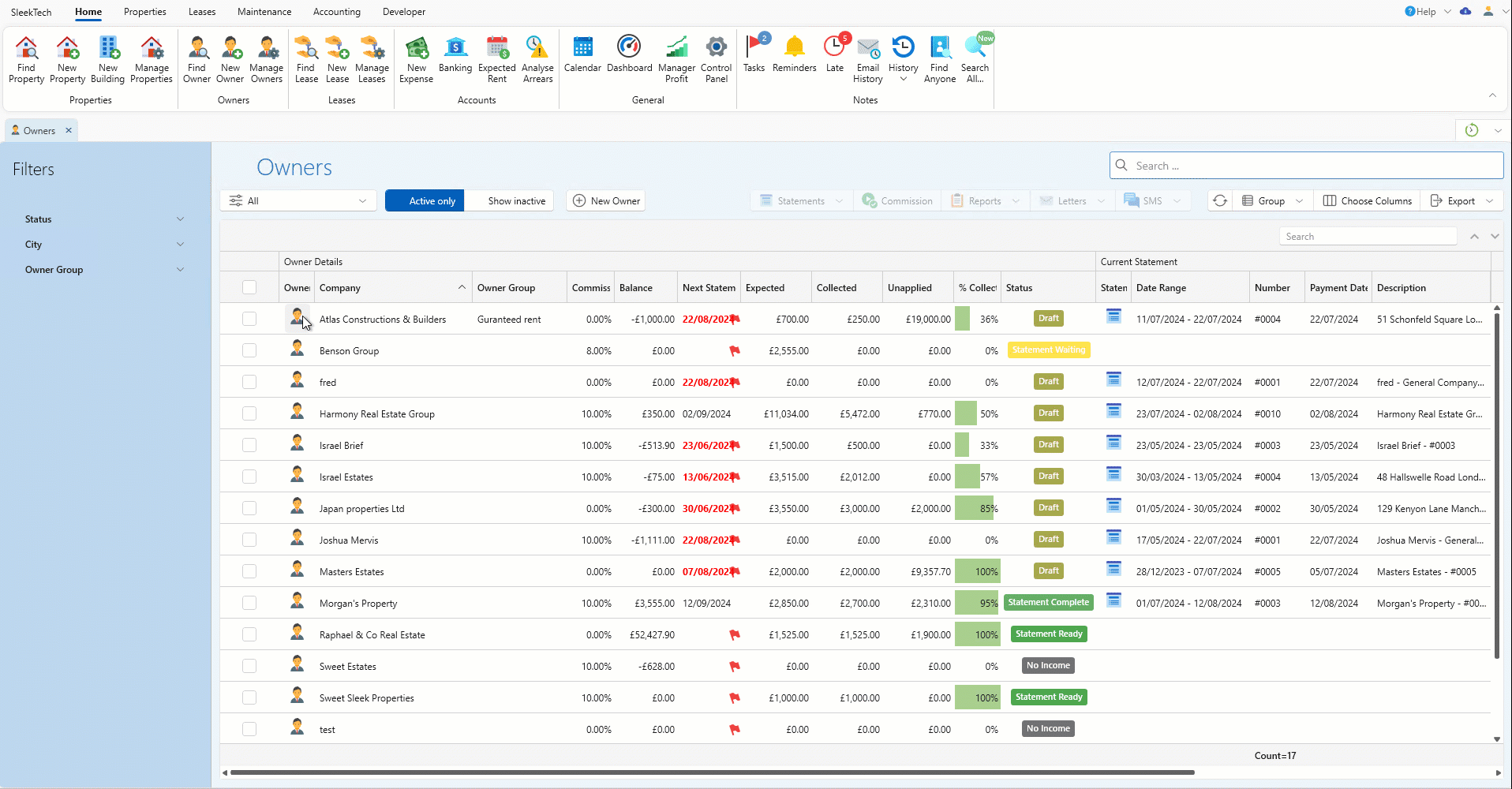The image size is (1512, 789).
Task: Open the Control Panel gear icon
Action: click(x=716, y=59)
